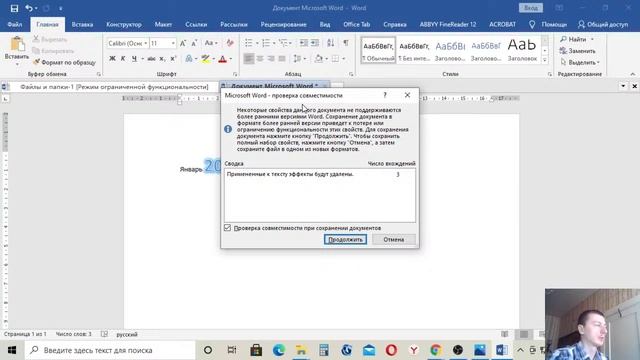
Task: Select the Без интервала style
Action: tap(414, 51)
